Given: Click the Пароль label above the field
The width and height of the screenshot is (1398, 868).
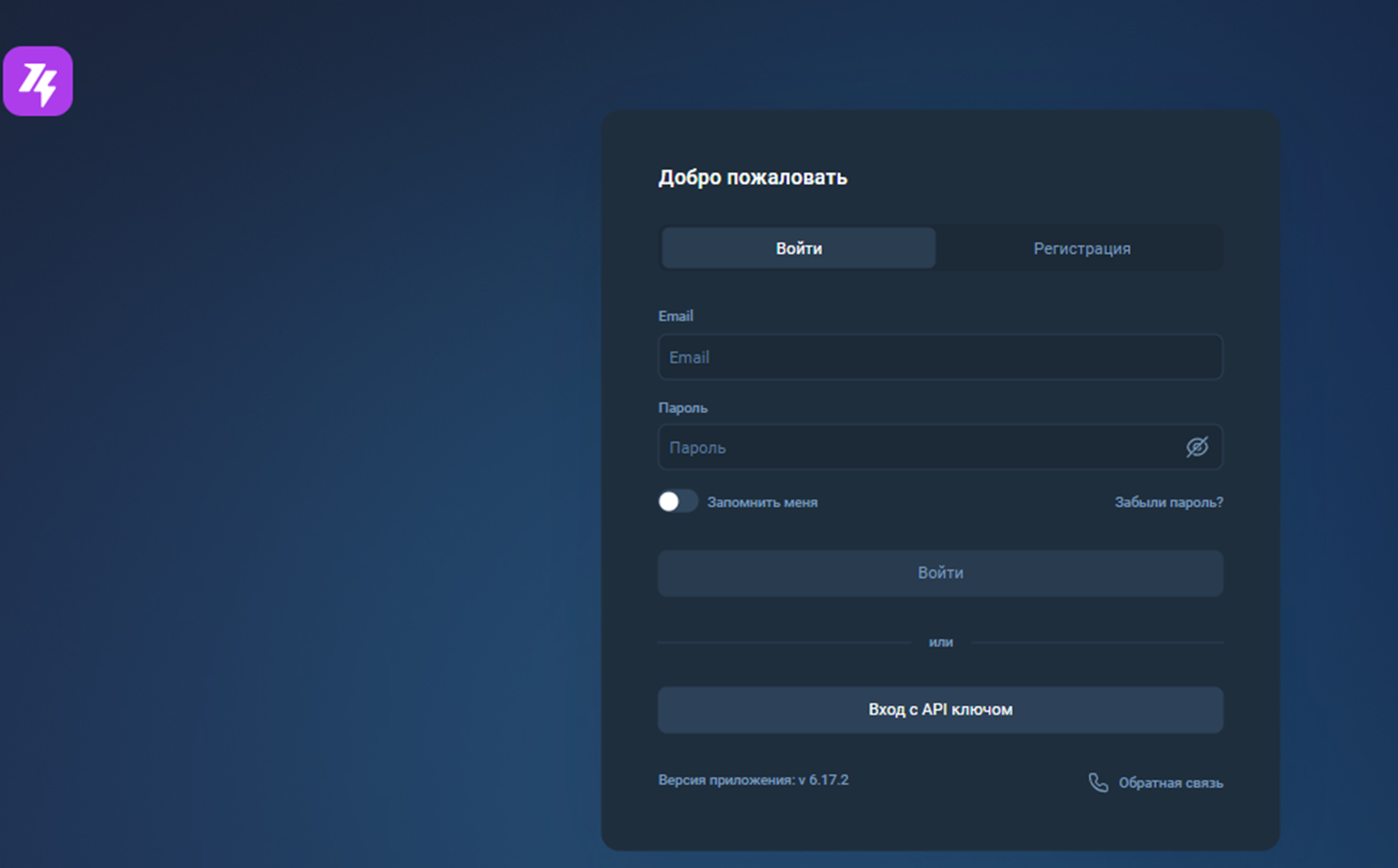Looking at the screenshot, I should (682, 407).
